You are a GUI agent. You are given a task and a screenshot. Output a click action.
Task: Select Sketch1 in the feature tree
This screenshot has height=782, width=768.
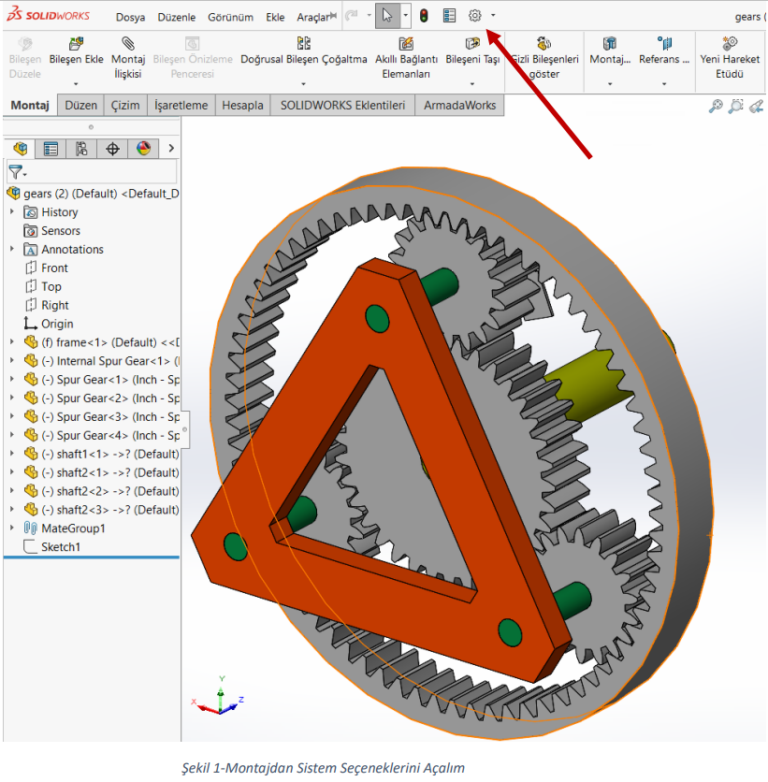60,547
